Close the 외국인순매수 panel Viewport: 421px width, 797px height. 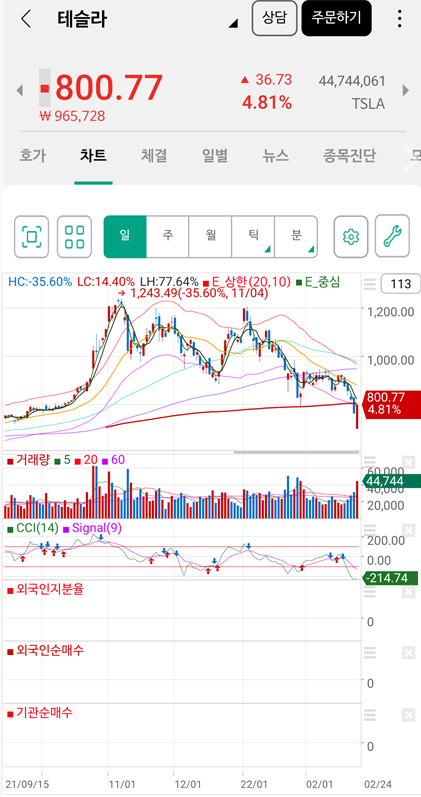pos(408,653)
